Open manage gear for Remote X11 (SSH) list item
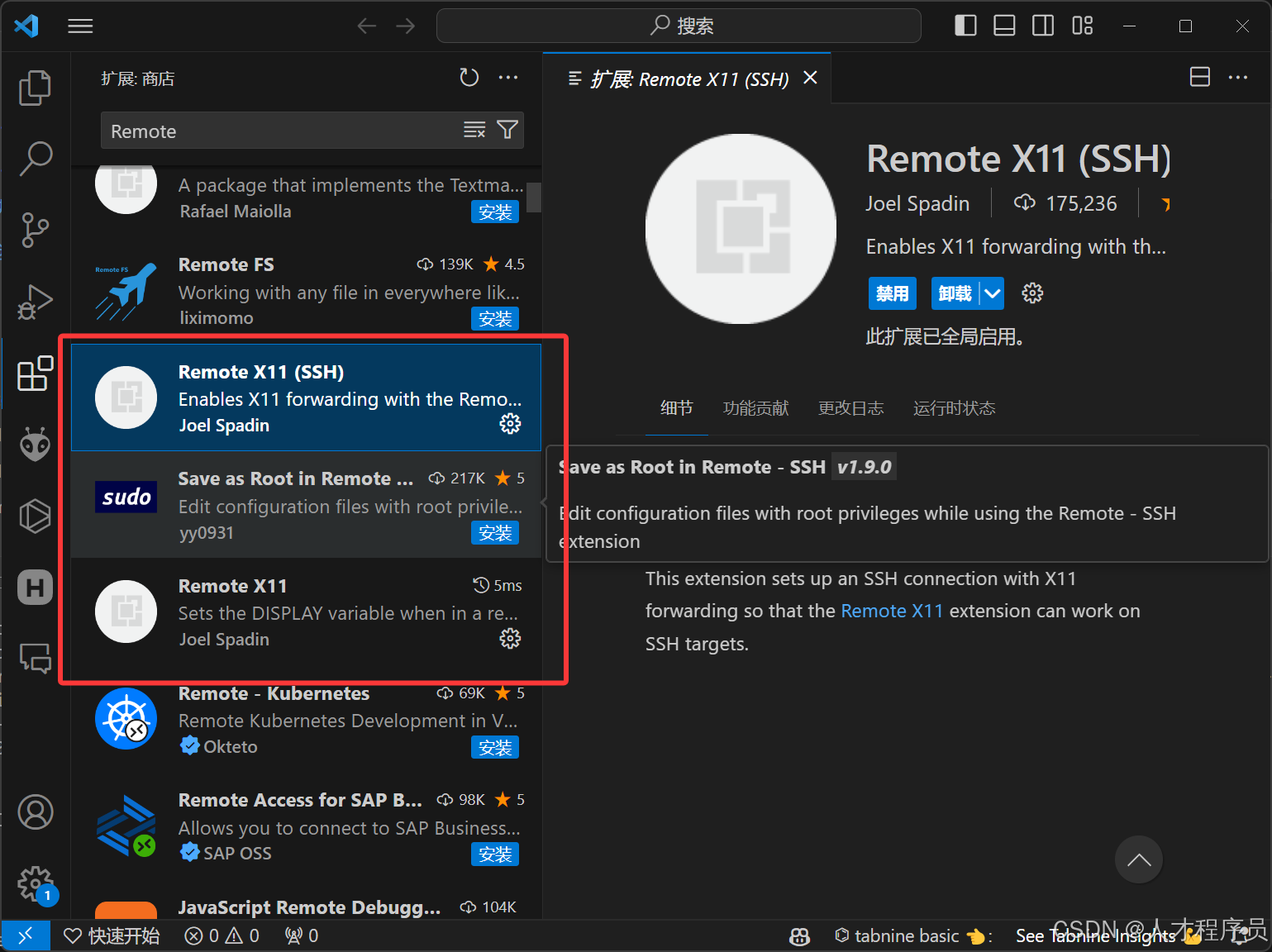Image resolution: width=1272 pixels, height=952 pixels. point(510,424)
